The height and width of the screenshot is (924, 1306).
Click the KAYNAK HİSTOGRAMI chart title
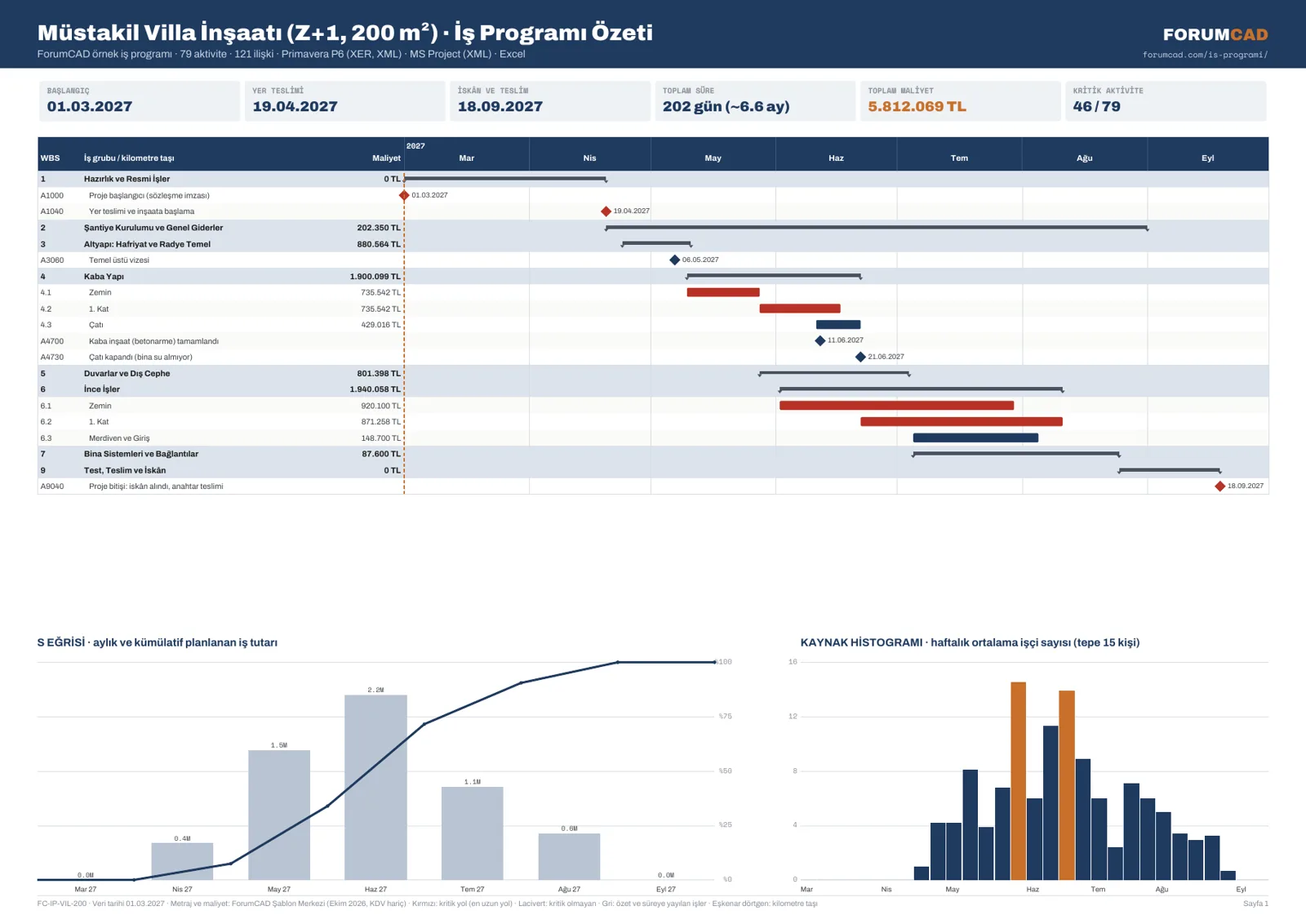pos(970,642)
